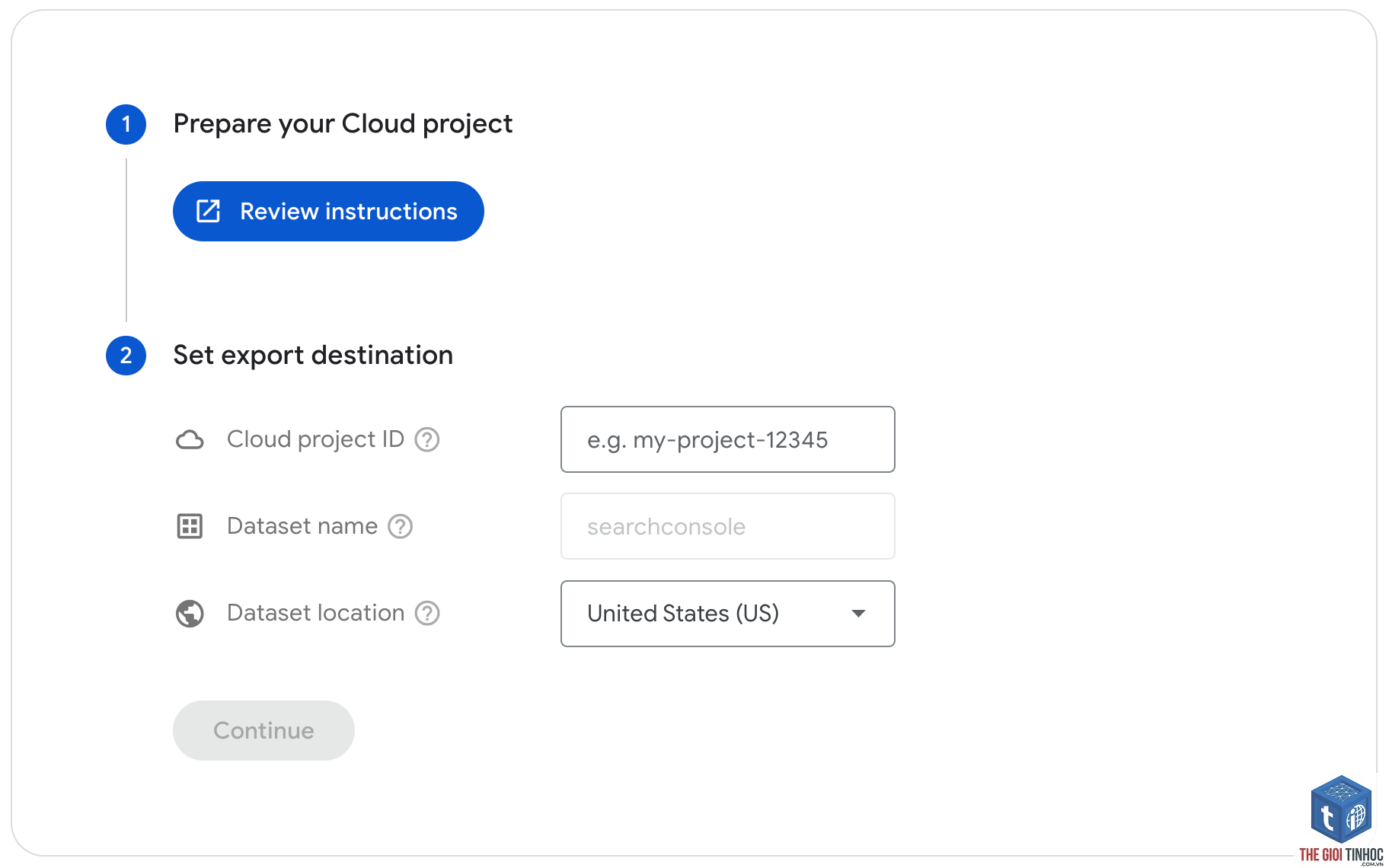Focus the Cloud project ID input field
This screenshot has height=868, width=1389.
[x=728, y=439]
